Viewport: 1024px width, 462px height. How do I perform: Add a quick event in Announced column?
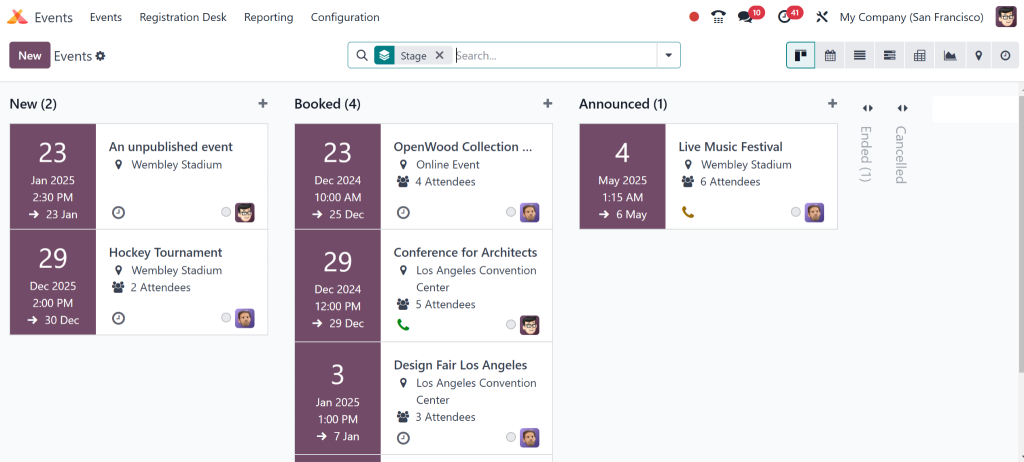pyautogui.click(x=832, y=103)
